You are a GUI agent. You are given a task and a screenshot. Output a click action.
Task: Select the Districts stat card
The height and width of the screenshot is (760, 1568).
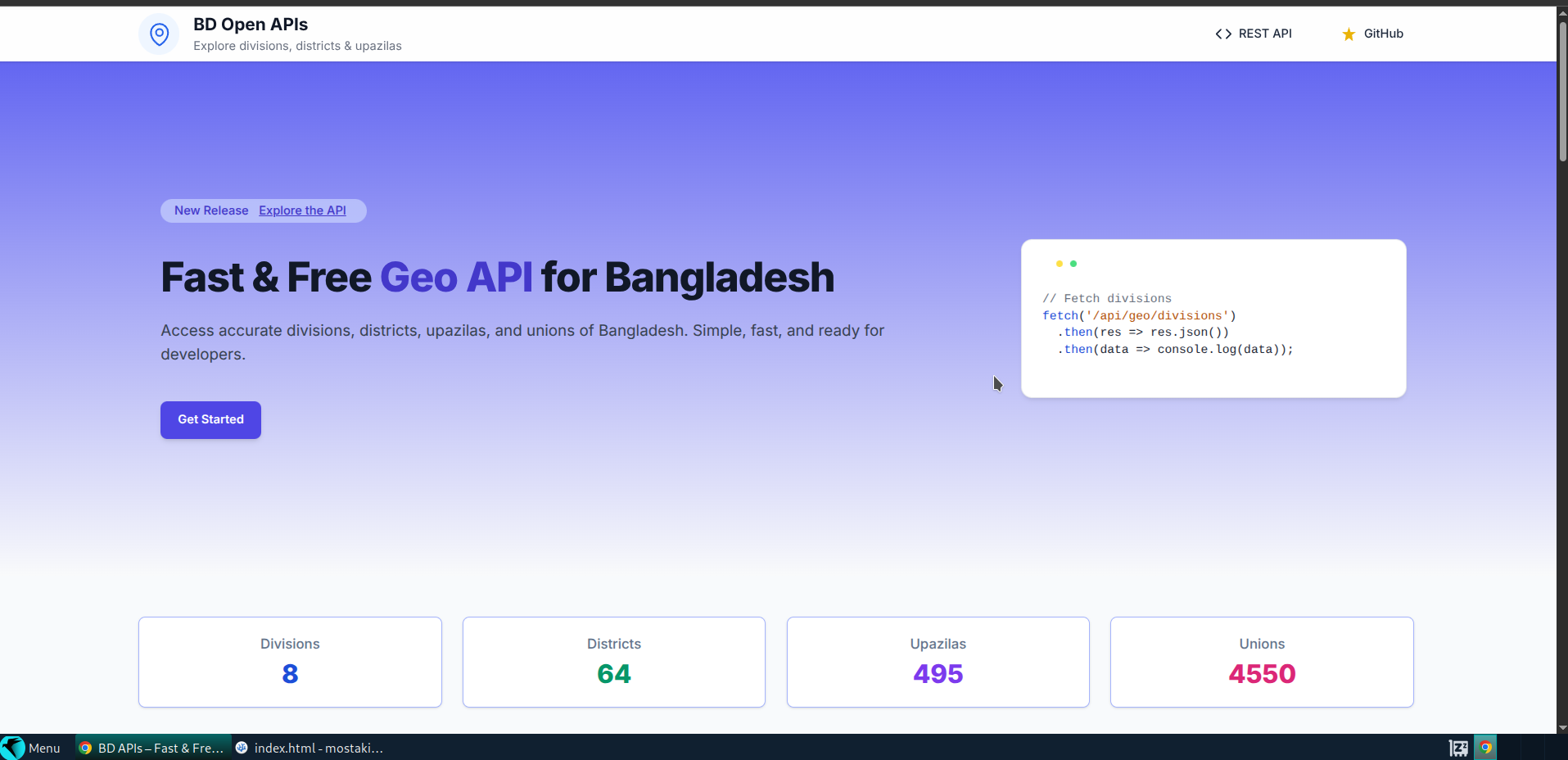coord(614,662)
